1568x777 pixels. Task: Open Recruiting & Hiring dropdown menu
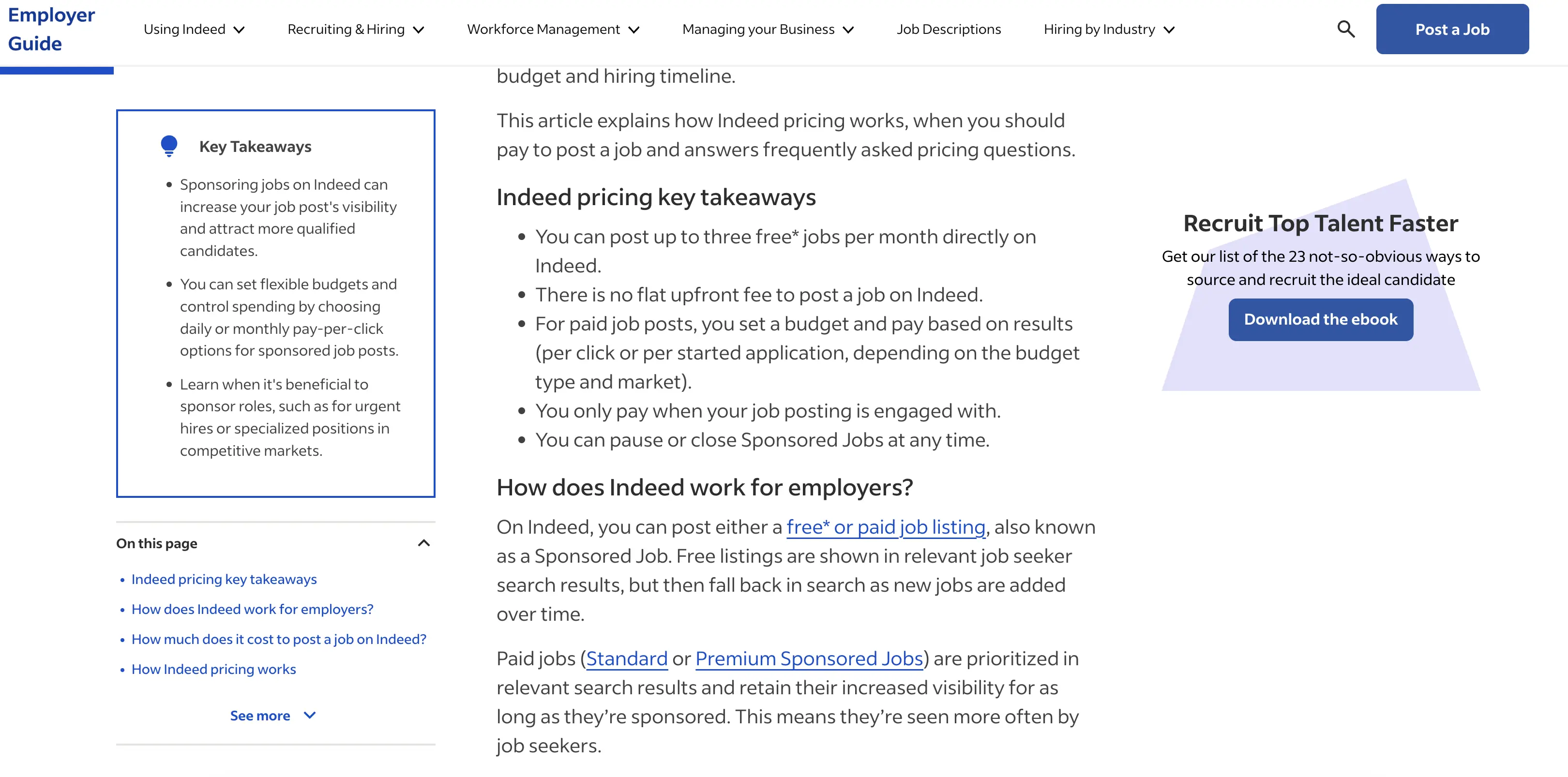pos(356,29)
